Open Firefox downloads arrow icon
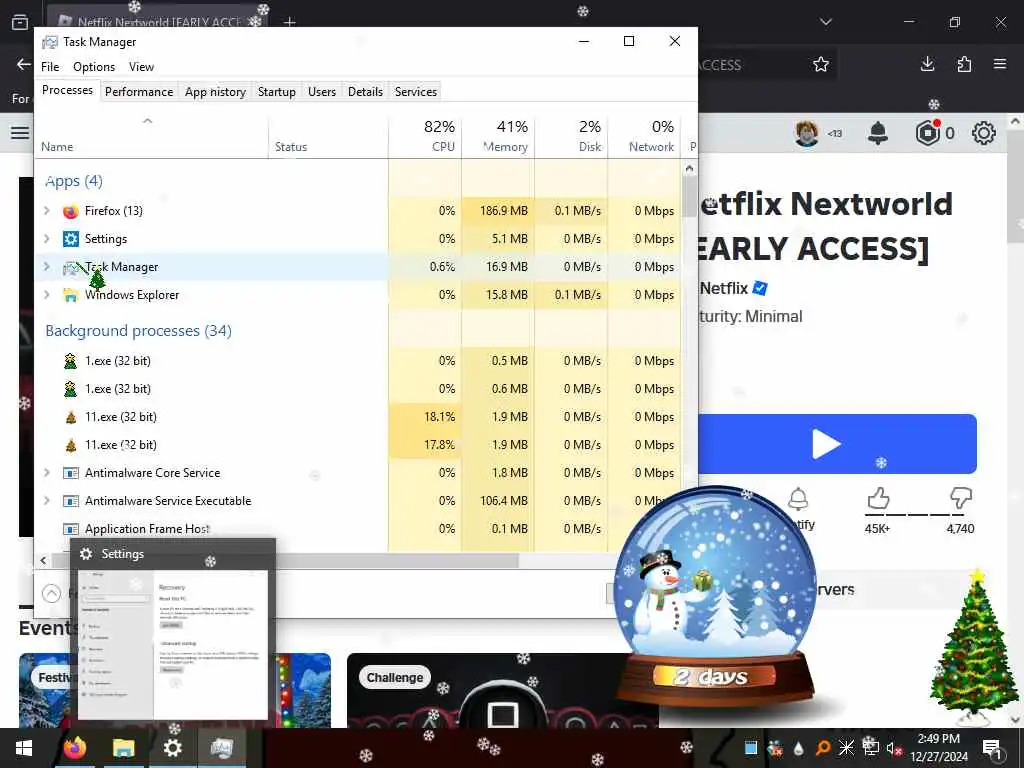Viewport: 1024px width, 768px height. point(927,64)
